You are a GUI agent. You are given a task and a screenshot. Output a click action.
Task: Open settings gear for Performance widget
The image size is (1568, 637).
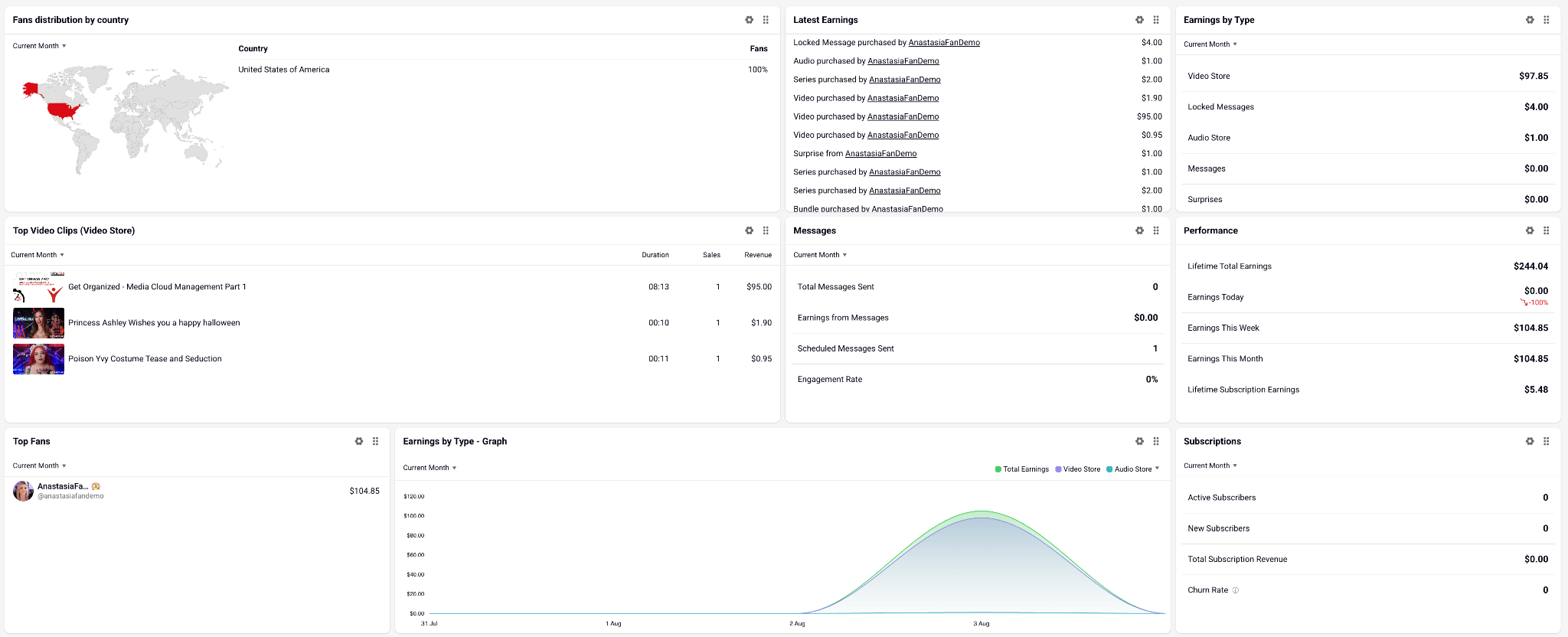(1530, 230)
